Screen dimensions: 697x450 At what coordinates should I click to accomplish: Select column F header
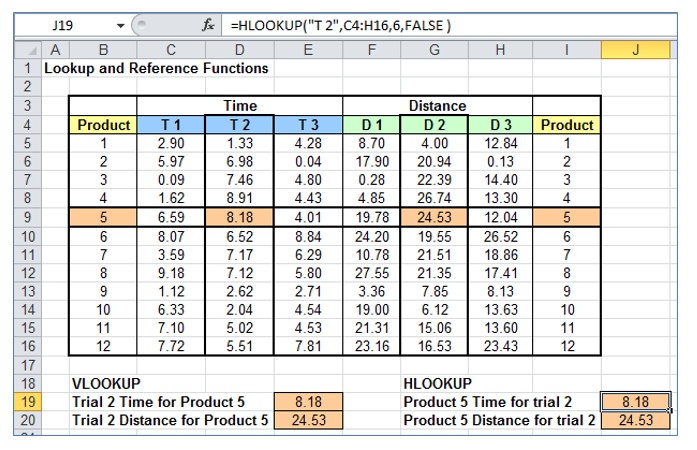372,50
